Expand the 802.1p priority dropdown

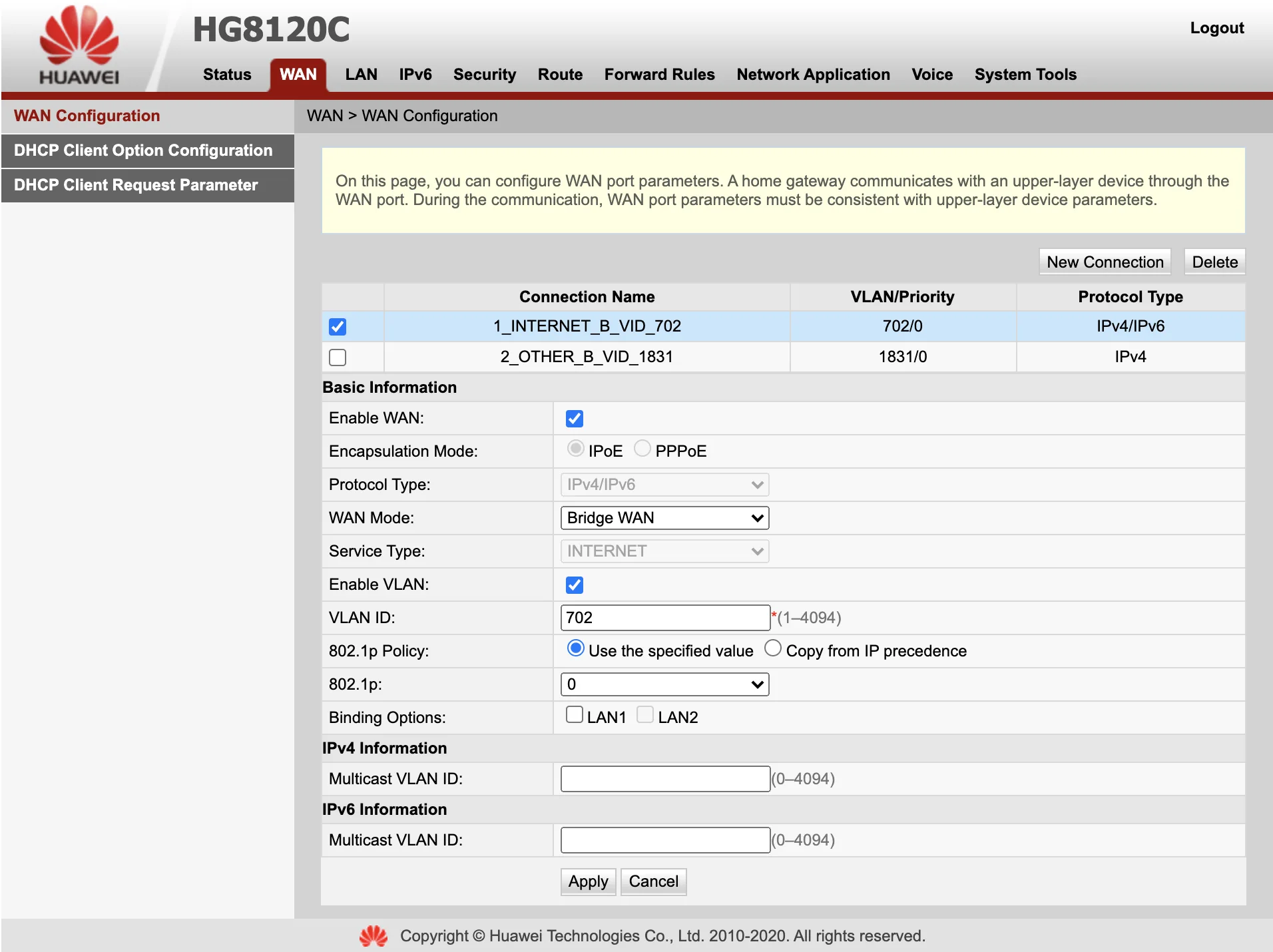(x=664, y=684)
